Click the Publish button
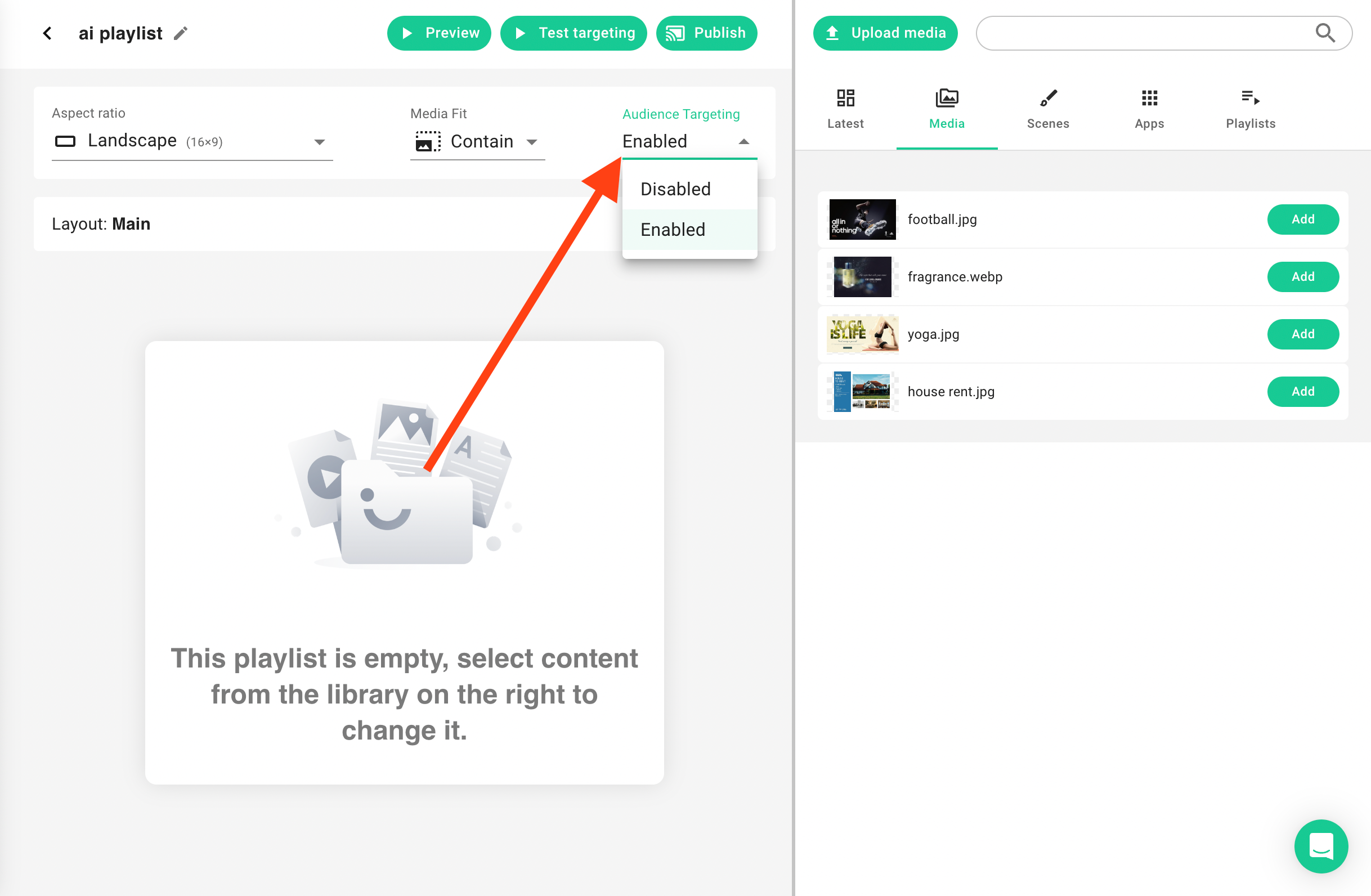 (x=706, y=33)
